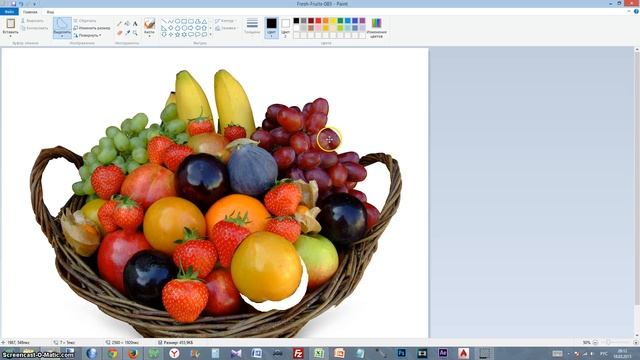Open the blue File menu tab
The image size is (640, 360).
(9, 12)
